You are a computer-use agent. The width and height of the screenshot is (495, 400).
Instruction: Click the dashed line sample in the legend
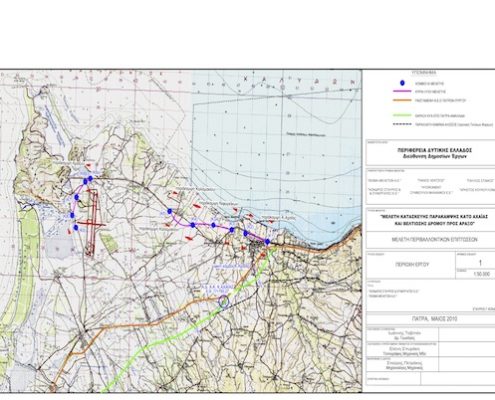(x=402, y=124)
